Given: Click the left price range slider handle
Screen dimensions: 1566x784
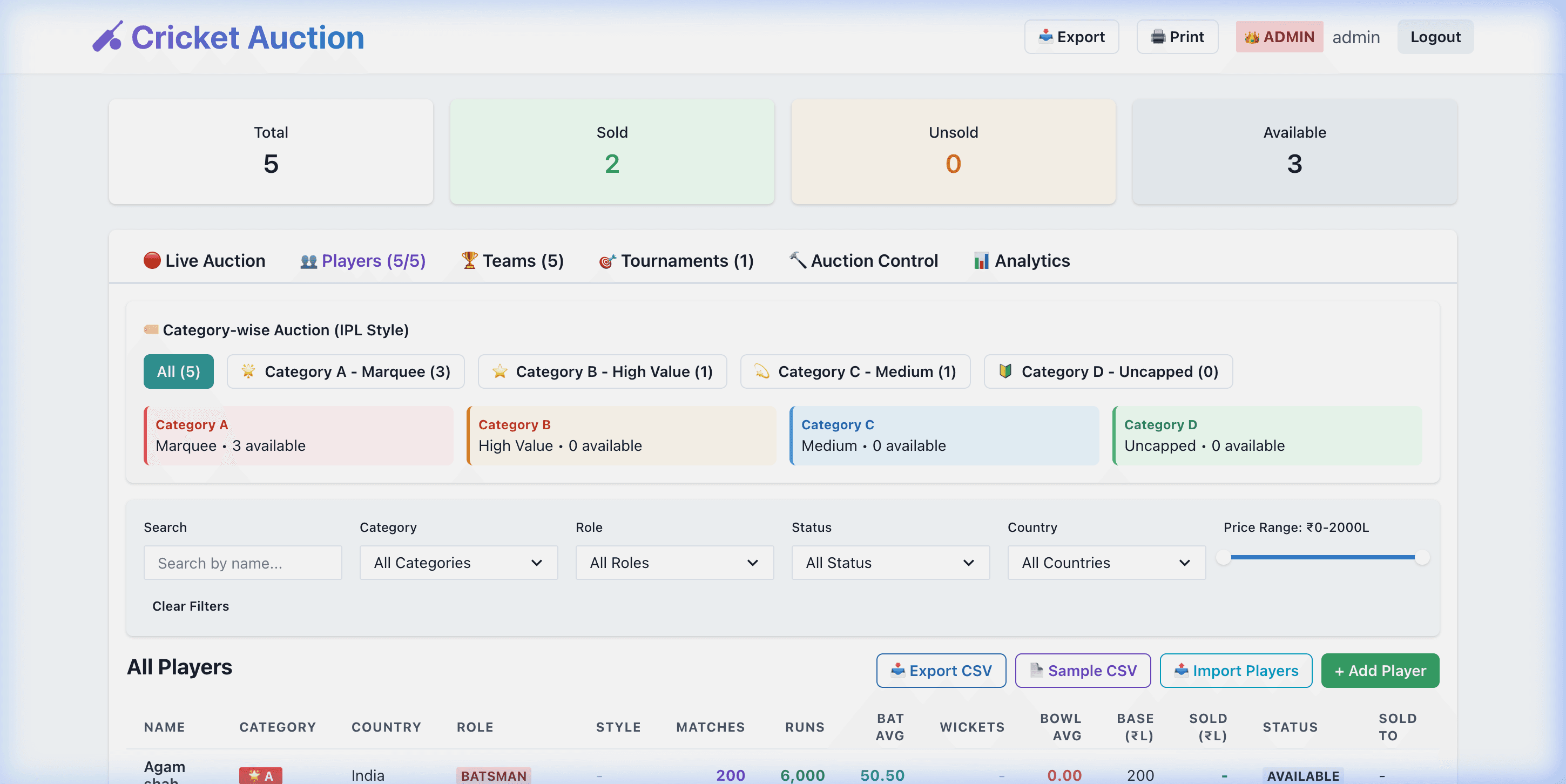Looking at the screenshot, I should [1224, 557].
